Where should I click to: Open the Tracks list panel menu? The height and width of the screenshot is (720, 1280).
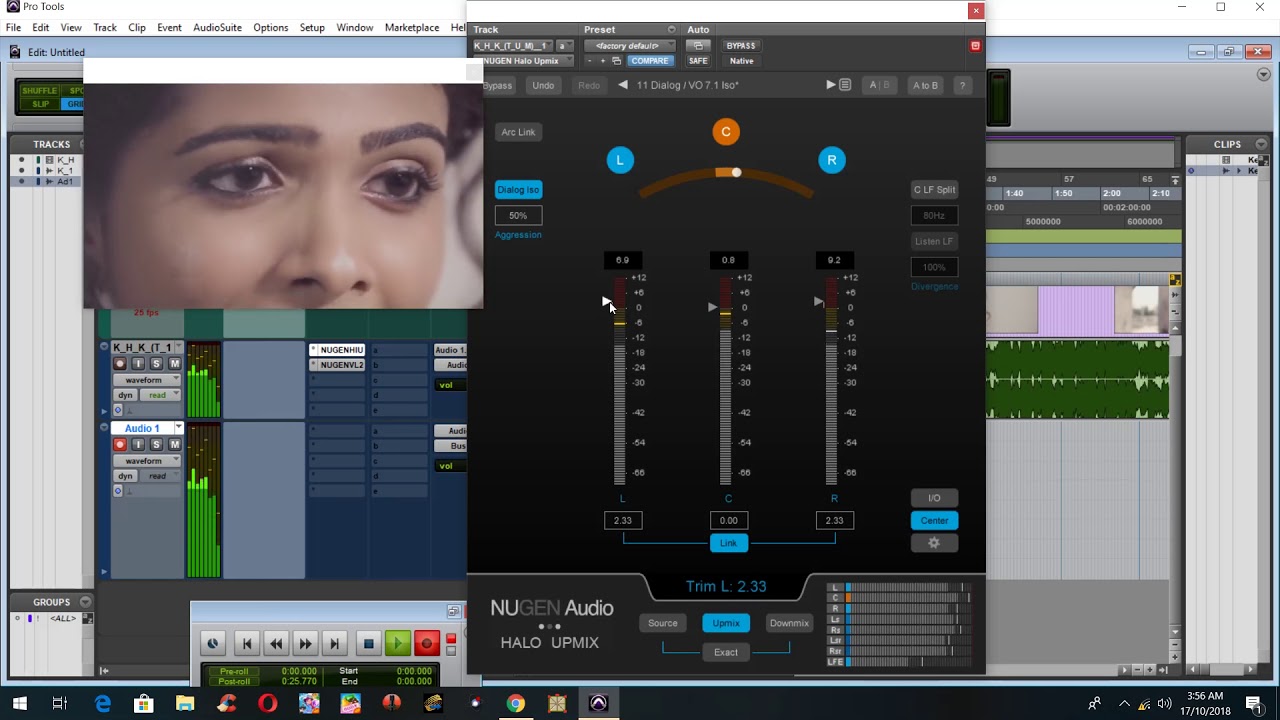pyautogui.click(x=84, y=144)
